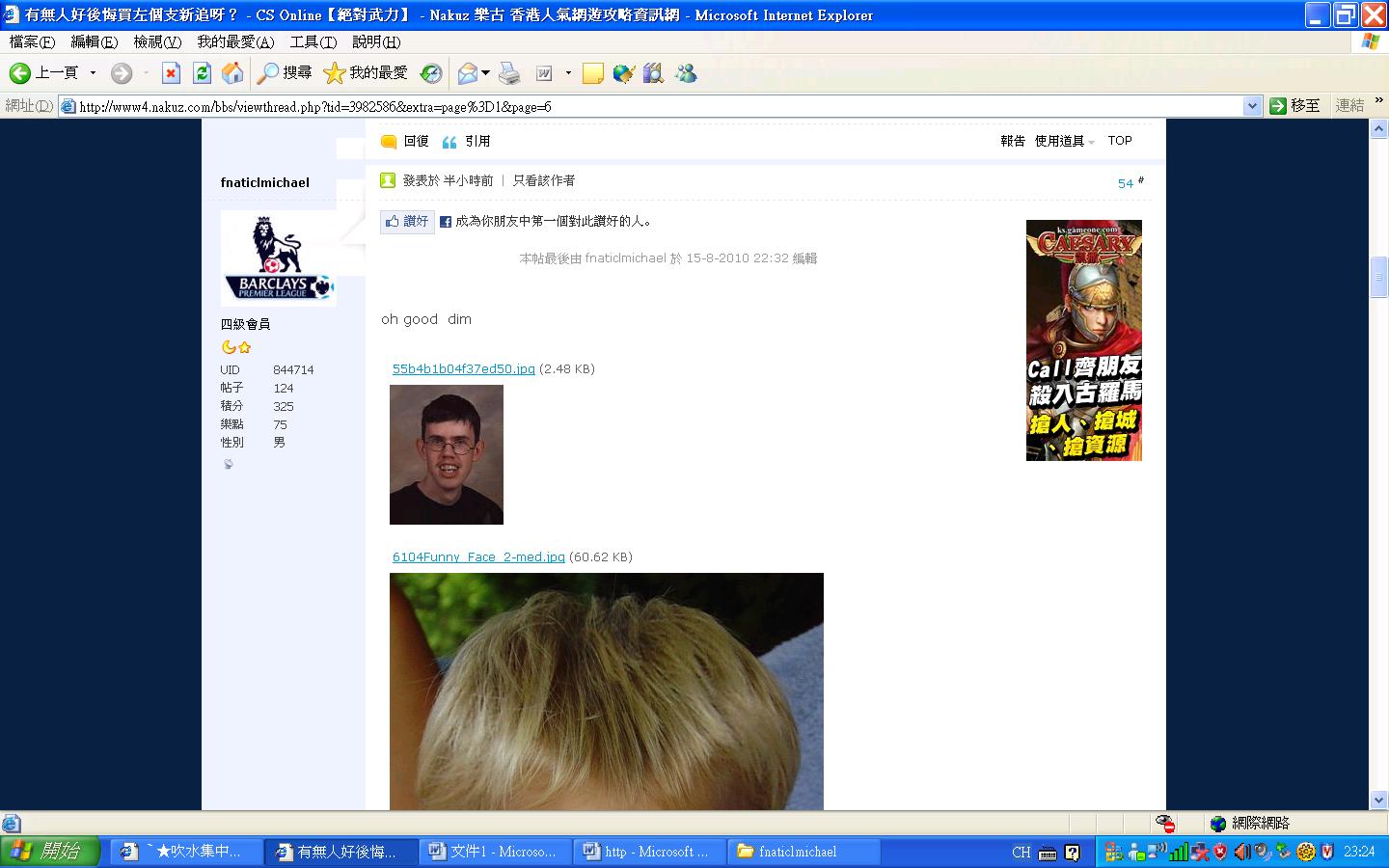The height and width of the screenshot is (868, 1389).
Task: Expand the back button history dropdown arrow
Action: (93, 73)
